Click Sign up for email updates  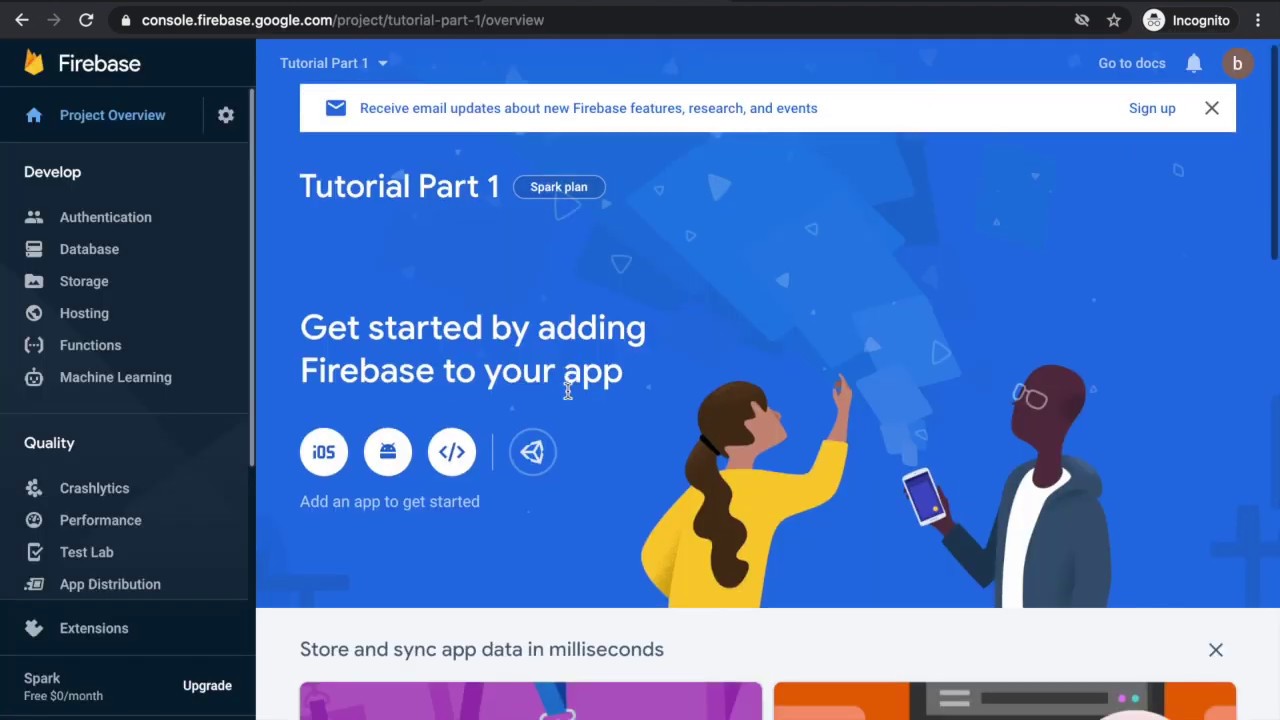coord(1152,108)
